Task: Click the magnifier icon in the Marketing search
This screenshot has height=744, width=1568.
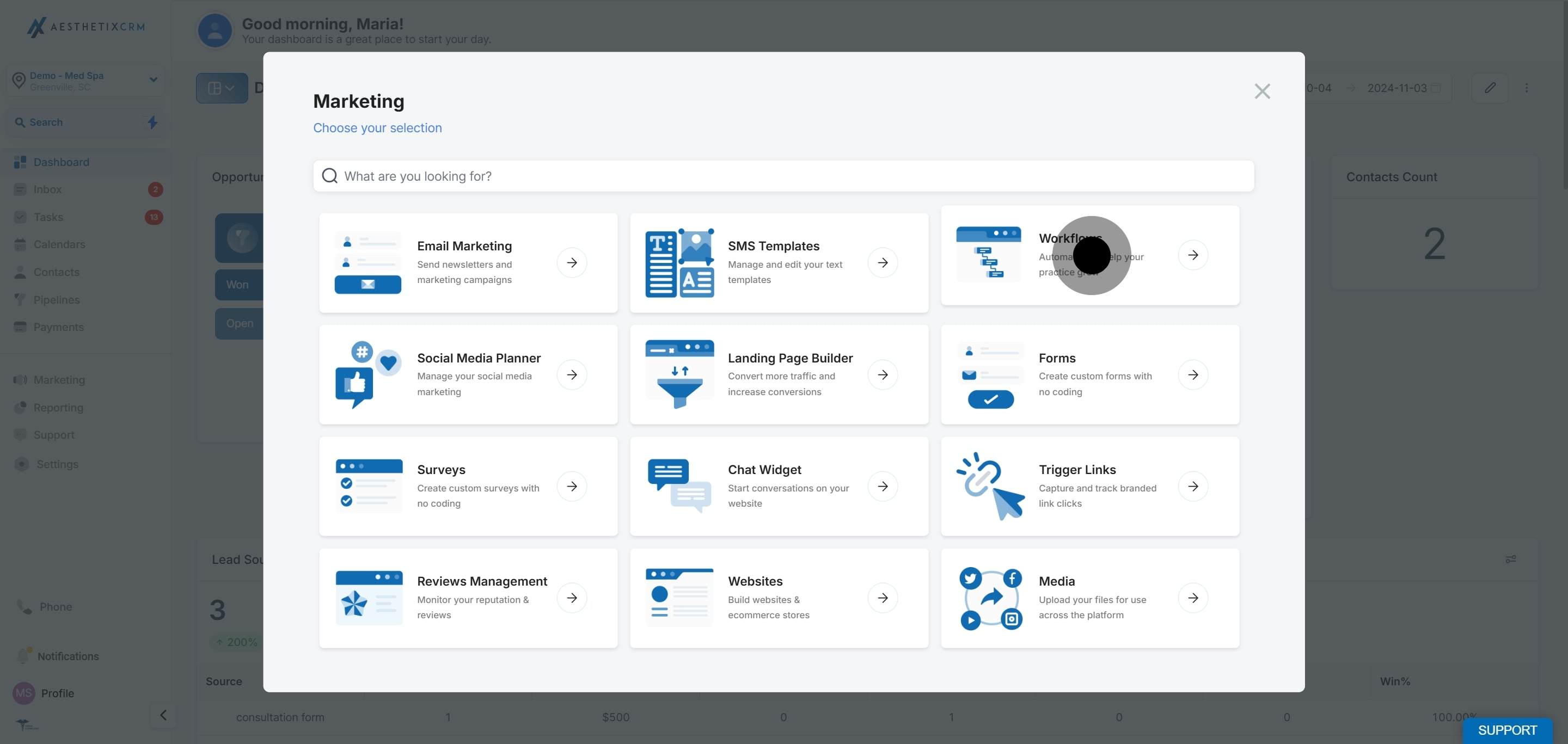Action: click(x=329, y=176)
